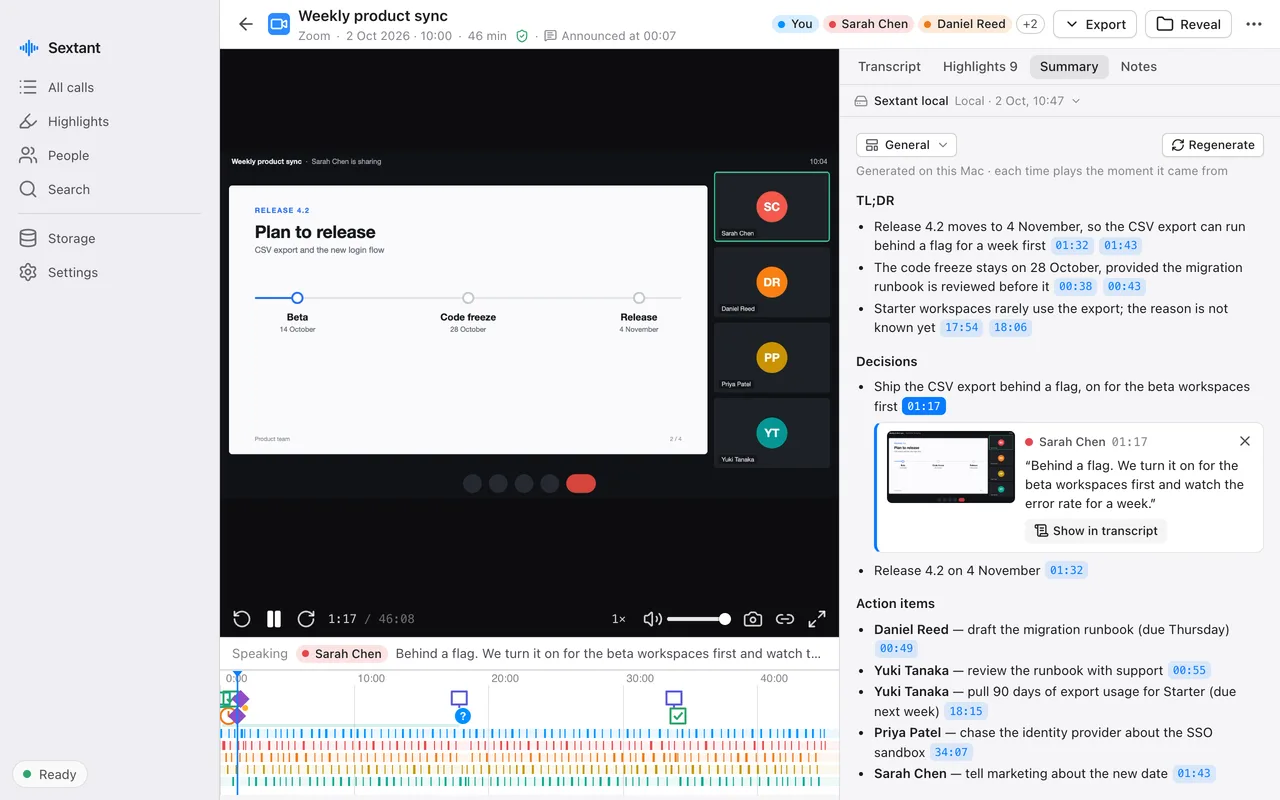
Task: Skip forward with the forward icon
Action: point(306,619)
